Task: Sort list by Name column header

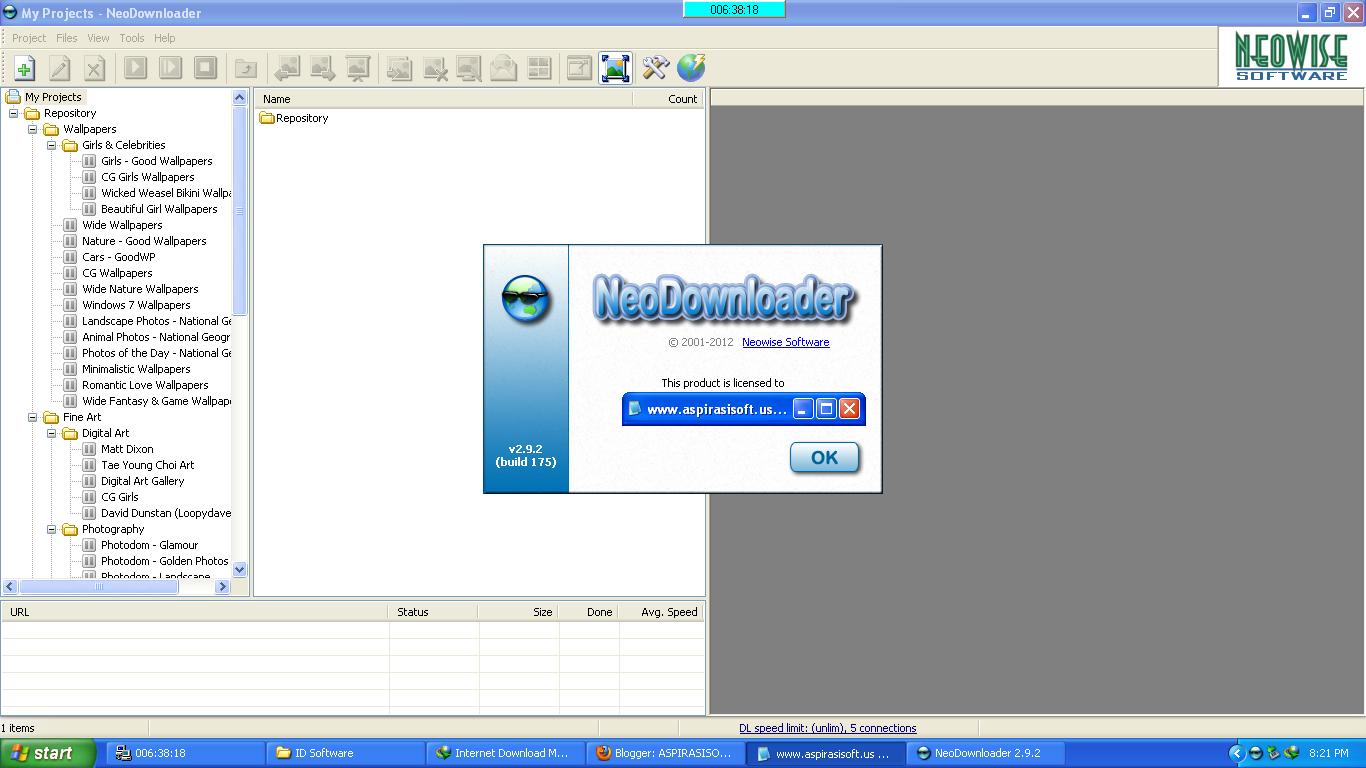Action: point(443,99)
